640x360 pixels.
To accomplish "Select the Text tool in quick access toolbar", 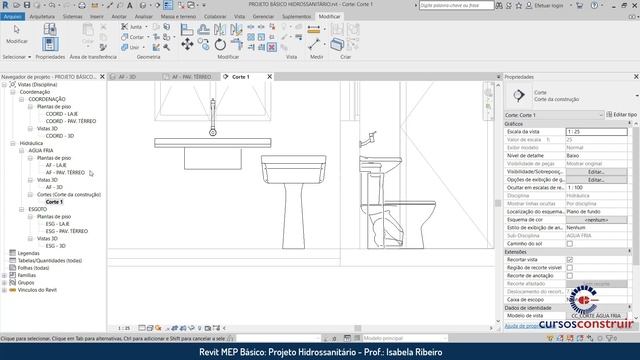I will 130,5.
